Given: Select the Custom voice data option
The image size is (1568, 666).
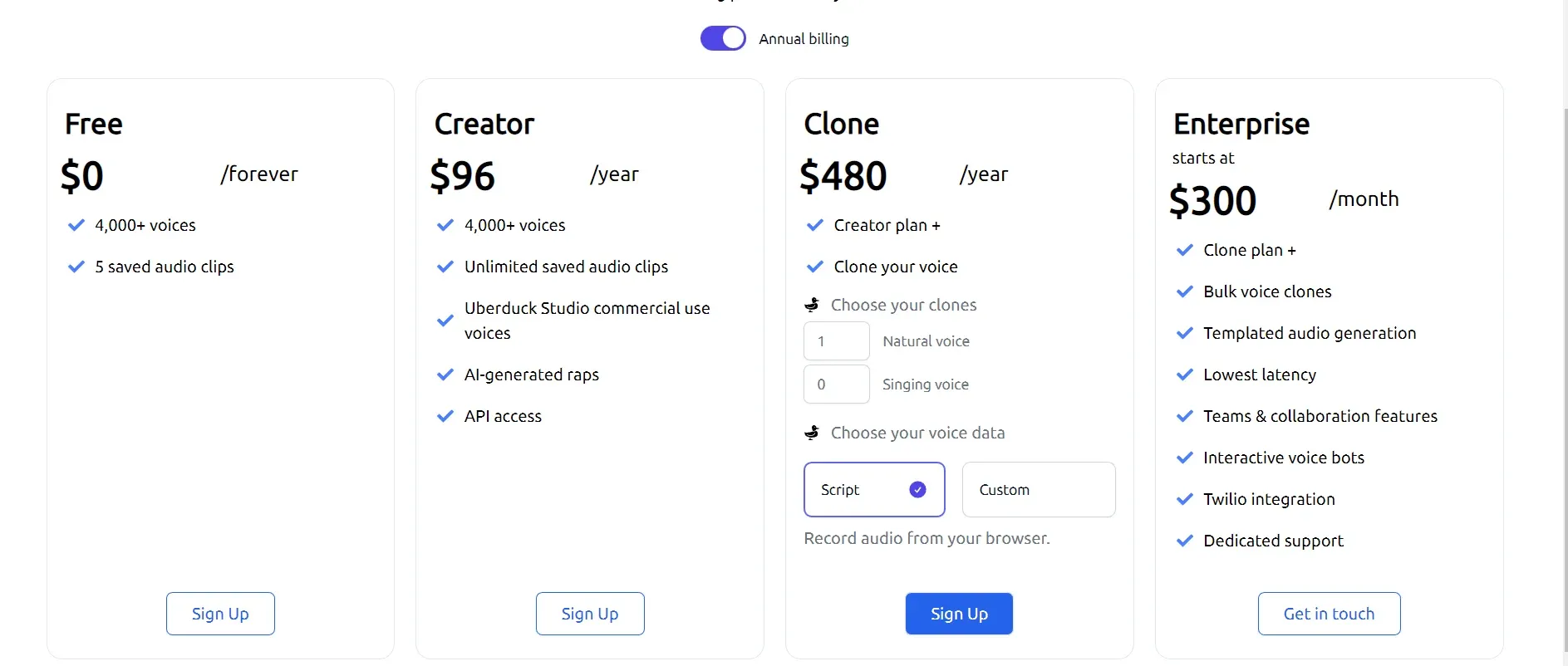Looking at the screenshot, I should [1039, 489].
